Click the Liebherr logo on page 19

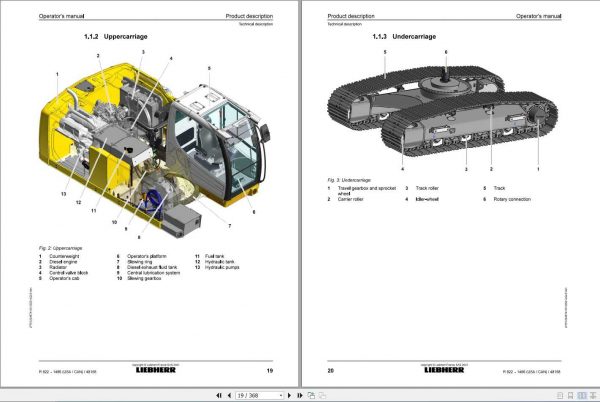tap(156, 370)
